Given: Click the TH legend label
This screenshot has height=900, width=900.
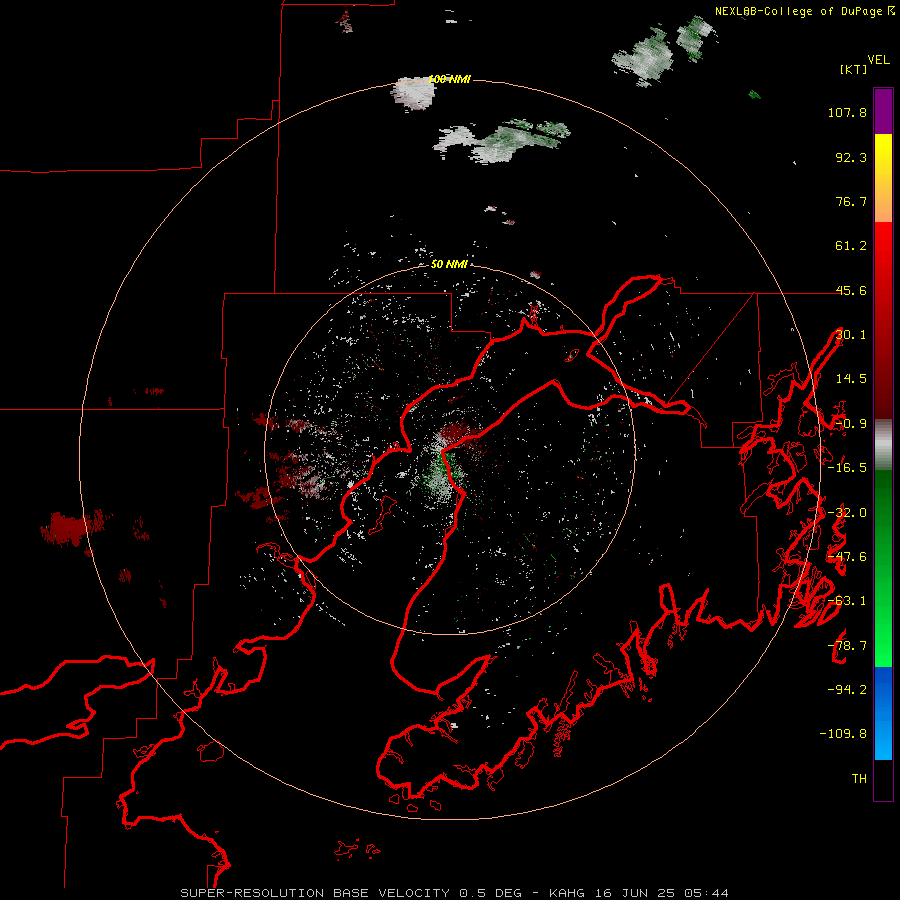Looking at the screenshot, I should point(859,779).
